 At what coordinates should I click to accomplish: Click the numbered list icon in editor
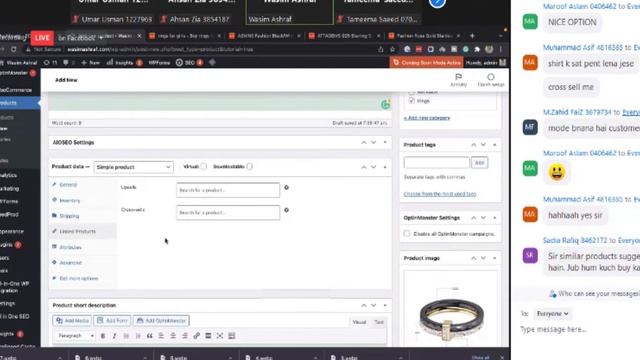tap(138, 336)
